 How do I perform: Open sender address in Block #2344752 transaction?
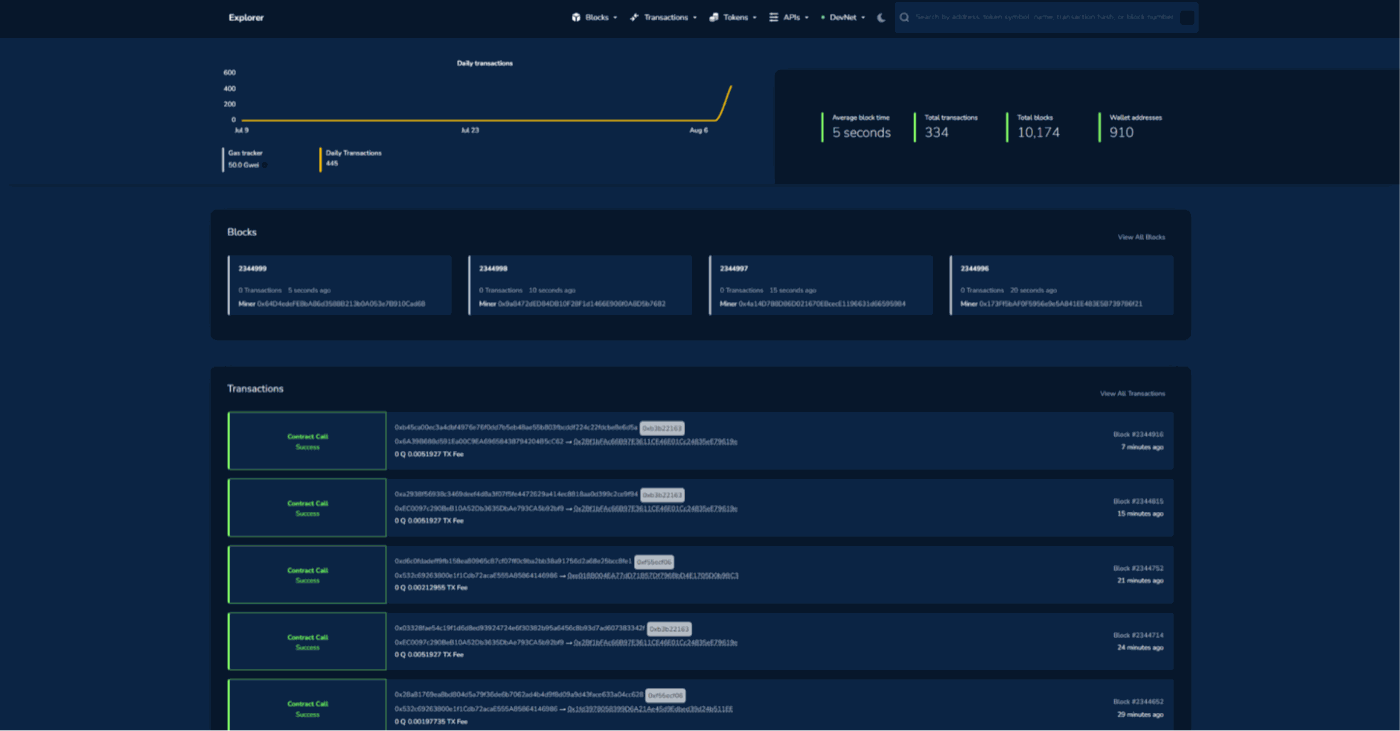click(476, 575)
